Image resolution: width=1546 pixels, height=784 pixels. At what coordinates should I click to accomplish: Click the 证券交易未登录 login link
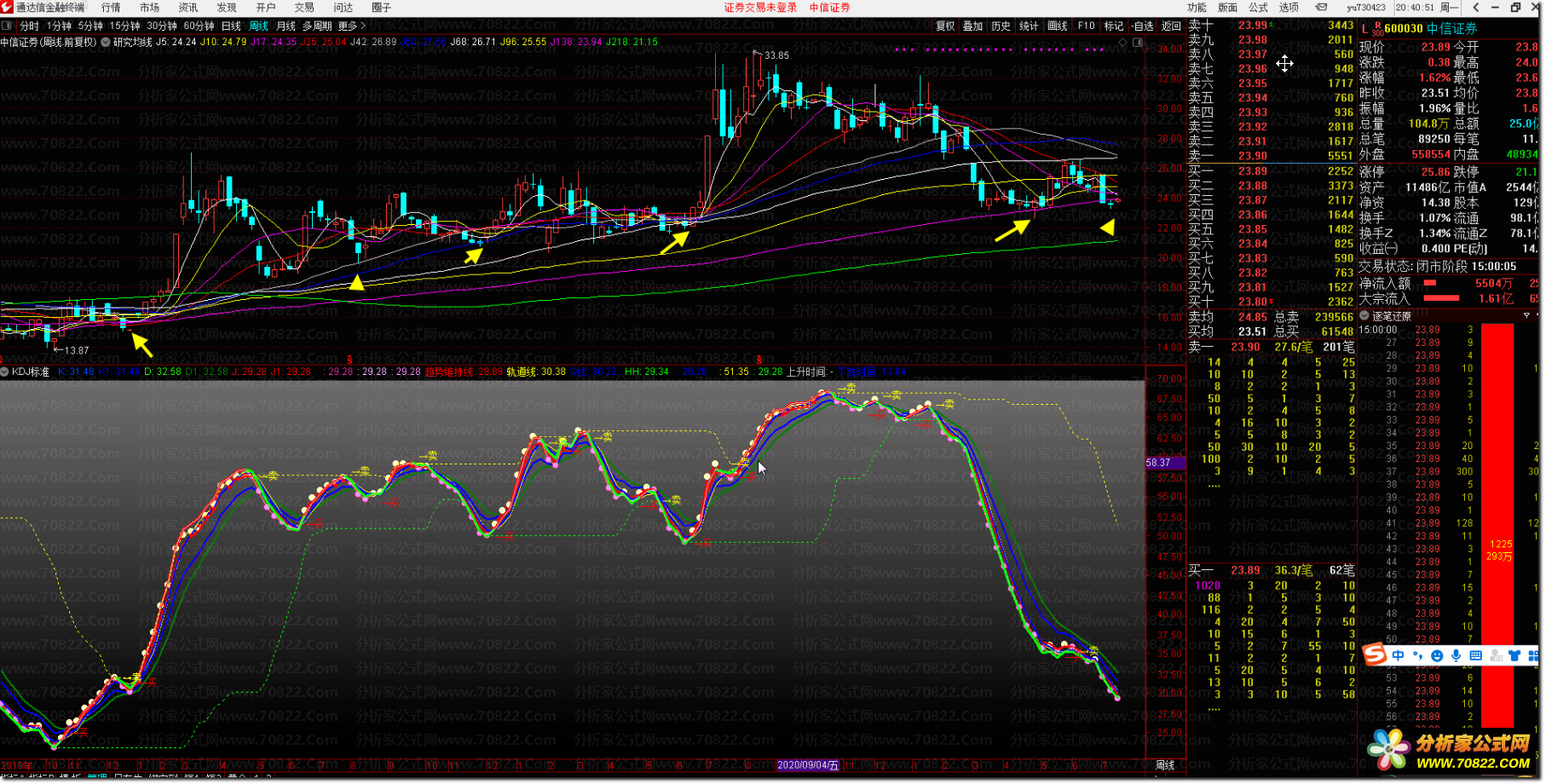point(760,7)
